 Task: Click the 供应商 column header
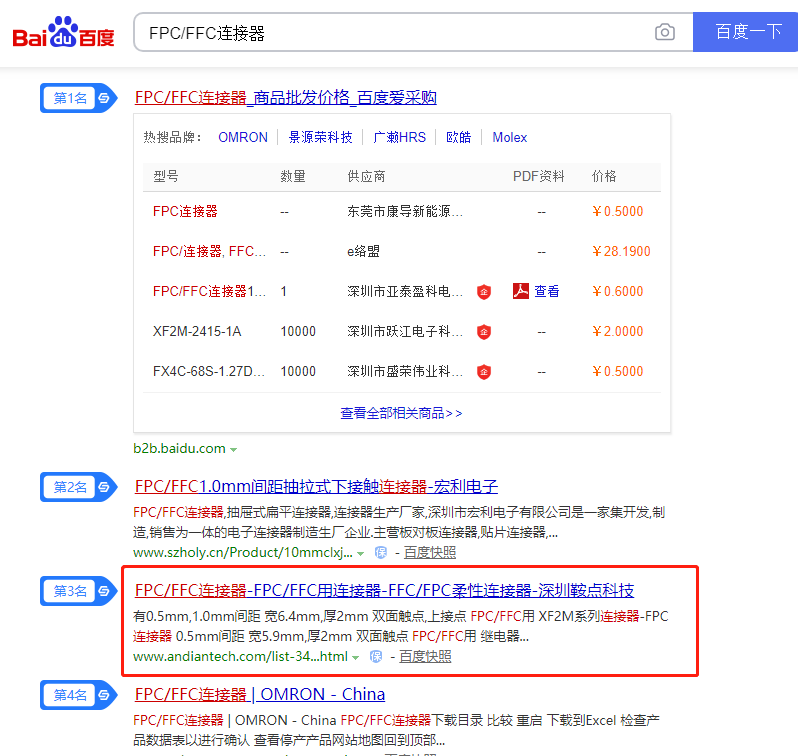[366, 176]
